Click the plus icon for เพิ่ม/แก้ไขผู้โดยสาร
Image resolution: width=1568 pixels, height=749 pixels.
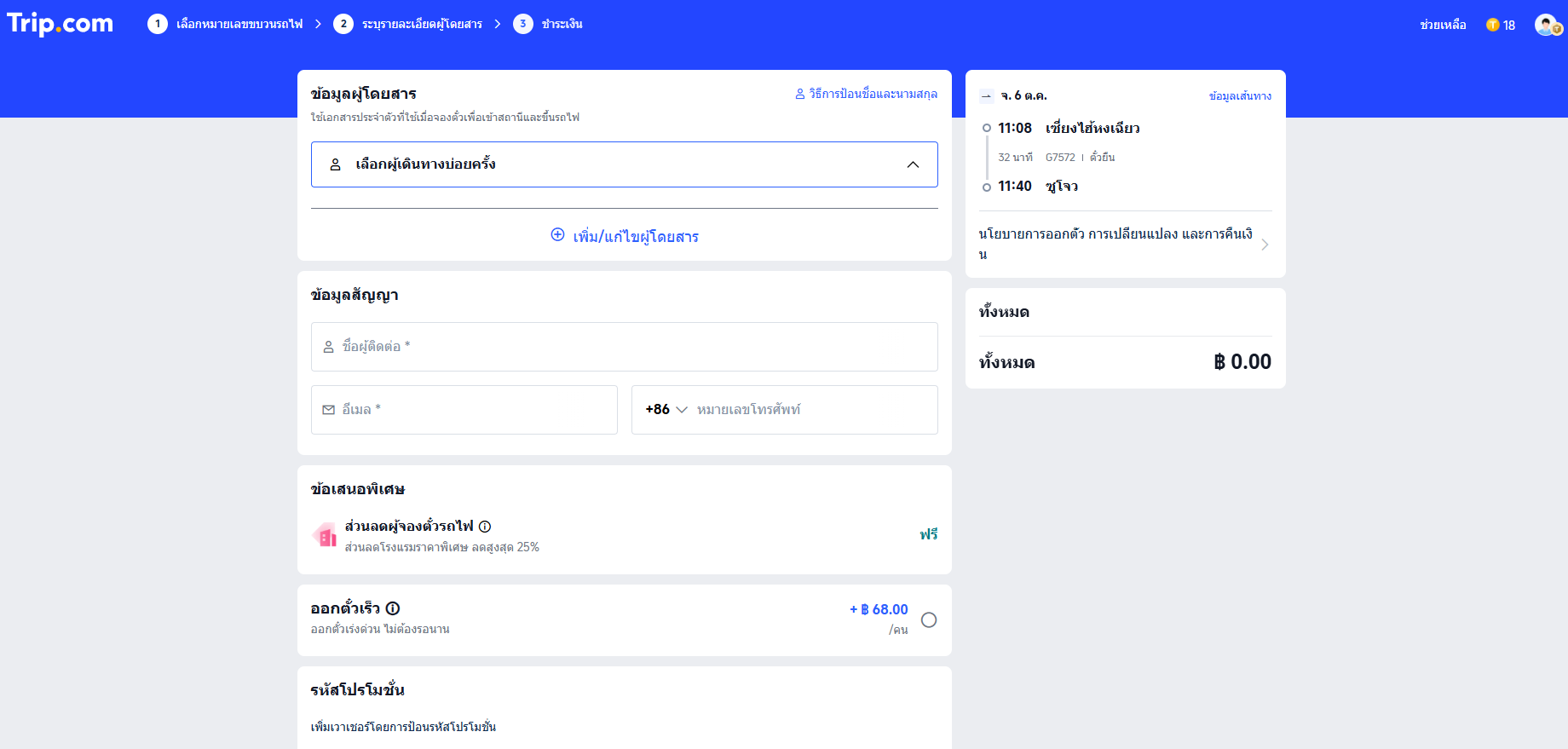point(557,235)
